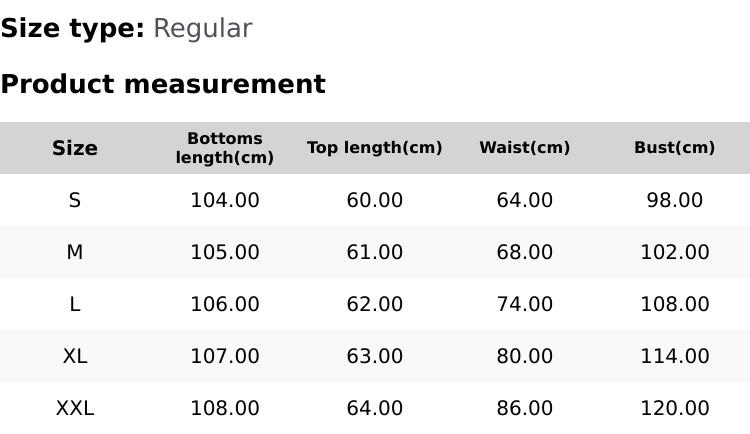Click the Bottoms length(cm) column header

point(225,148)
